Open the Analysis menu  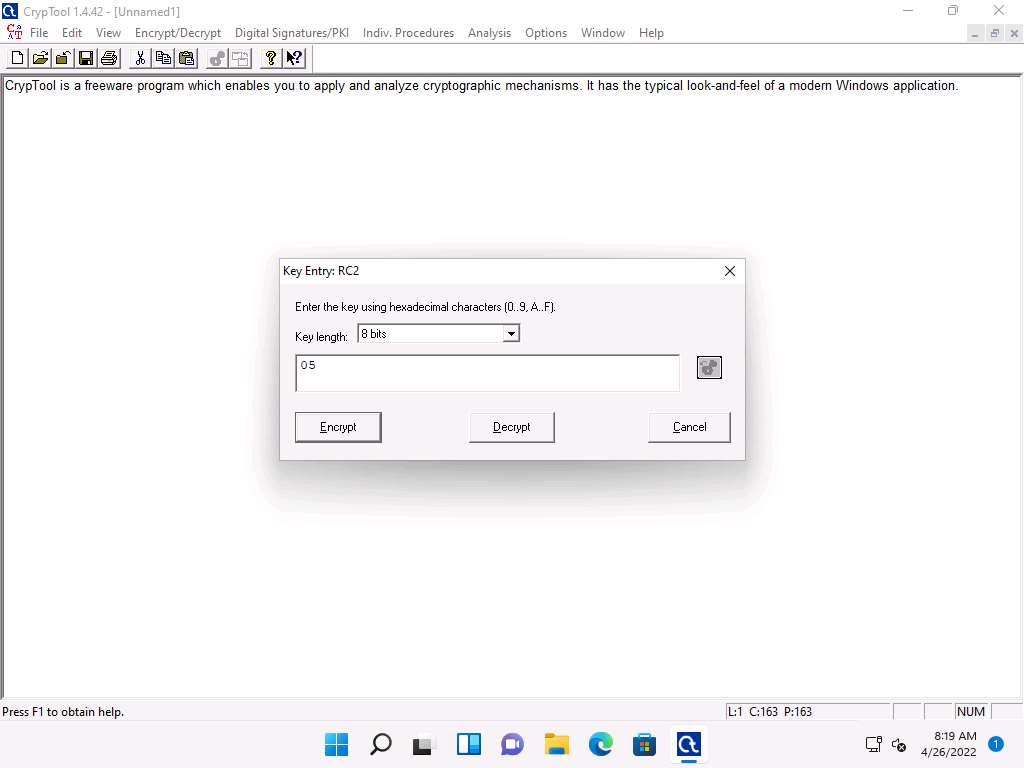(489, 33)
